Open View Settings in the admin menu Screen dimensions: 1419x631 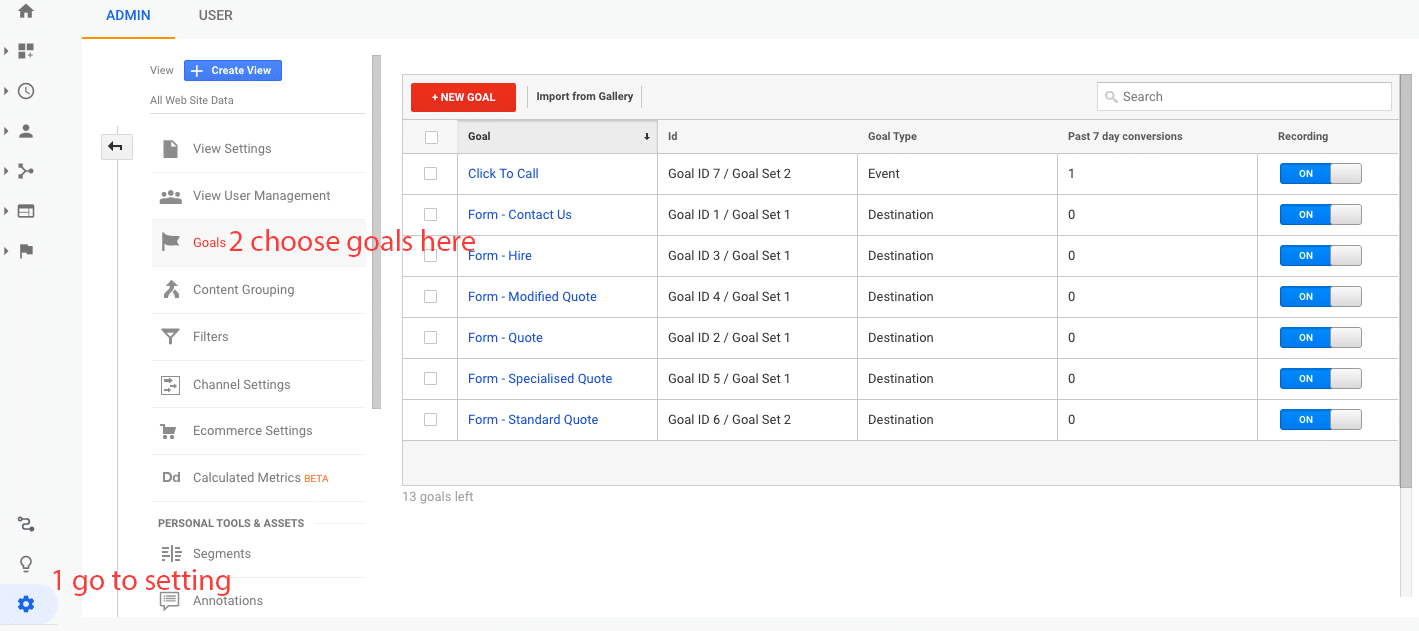click(x=232, y=149)
